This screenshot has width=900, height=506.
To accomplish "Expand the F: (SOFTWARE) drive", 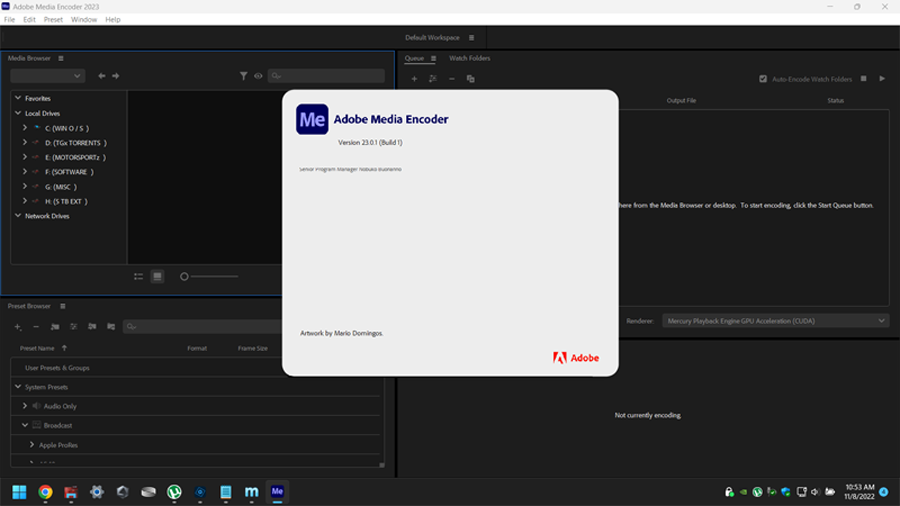I will pos(25,172).
